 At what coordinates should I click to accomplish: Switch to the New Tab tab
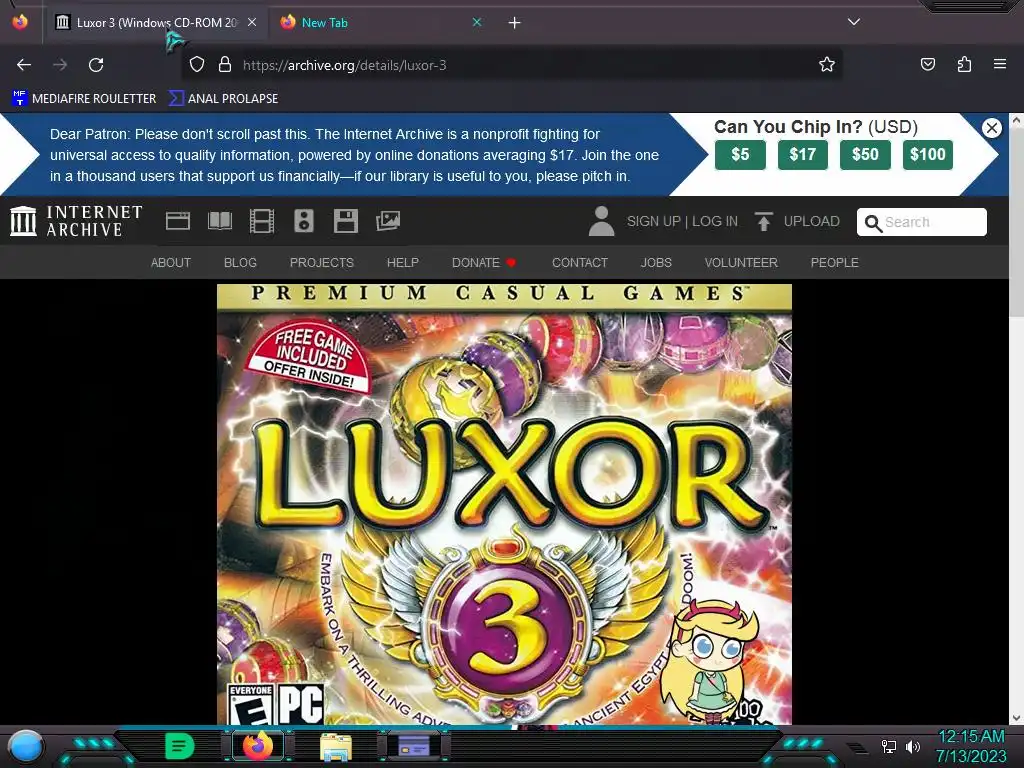pos(382,23)
